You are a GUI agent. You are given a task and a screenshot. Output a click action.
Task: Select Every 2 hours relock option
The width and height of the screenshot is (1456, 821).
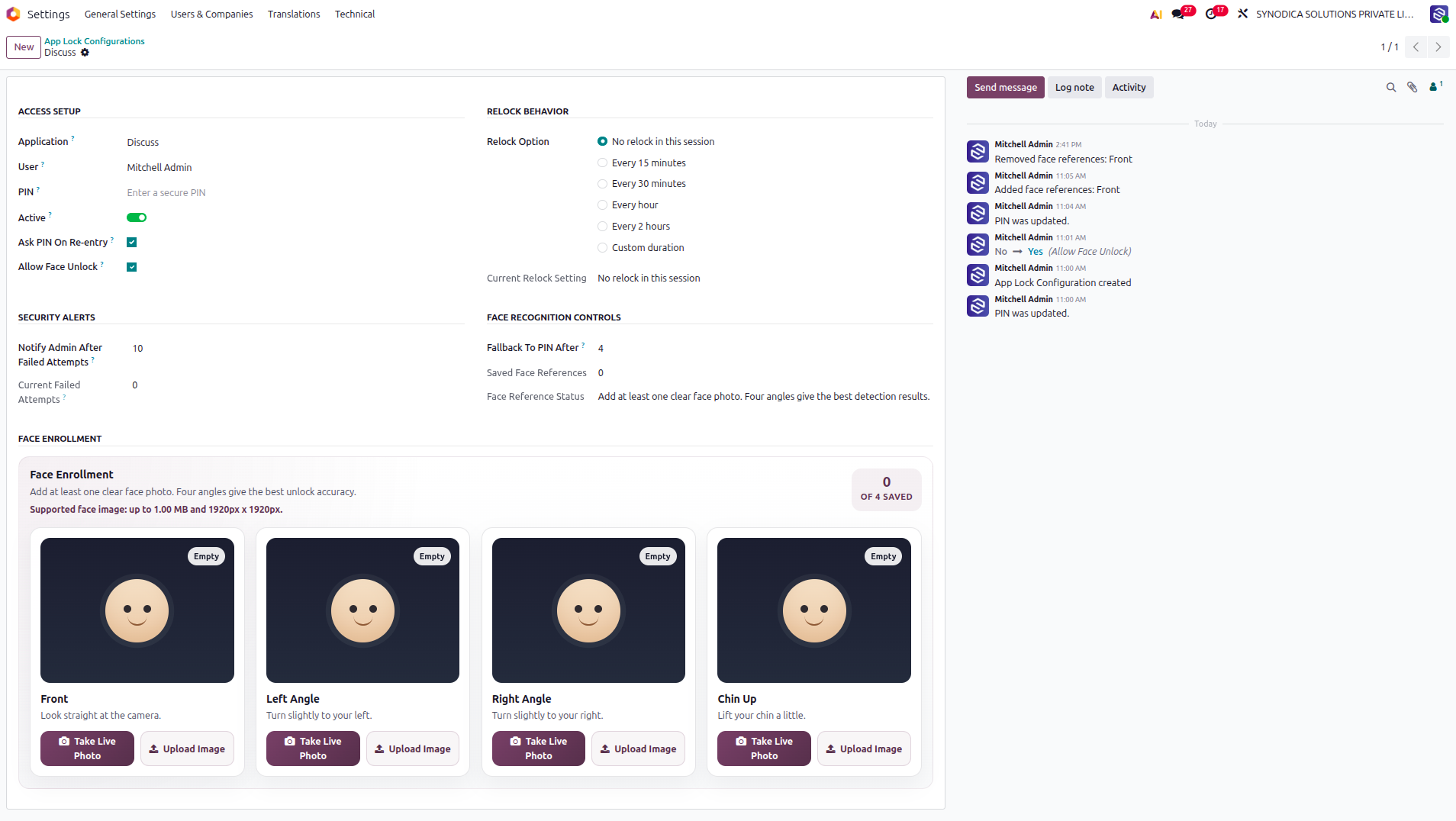coord(602,227)
